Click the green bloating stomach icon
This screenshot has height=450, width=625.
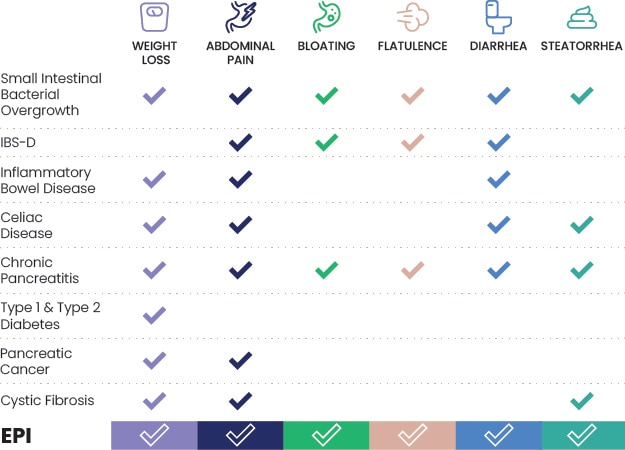tap(326, 17)
